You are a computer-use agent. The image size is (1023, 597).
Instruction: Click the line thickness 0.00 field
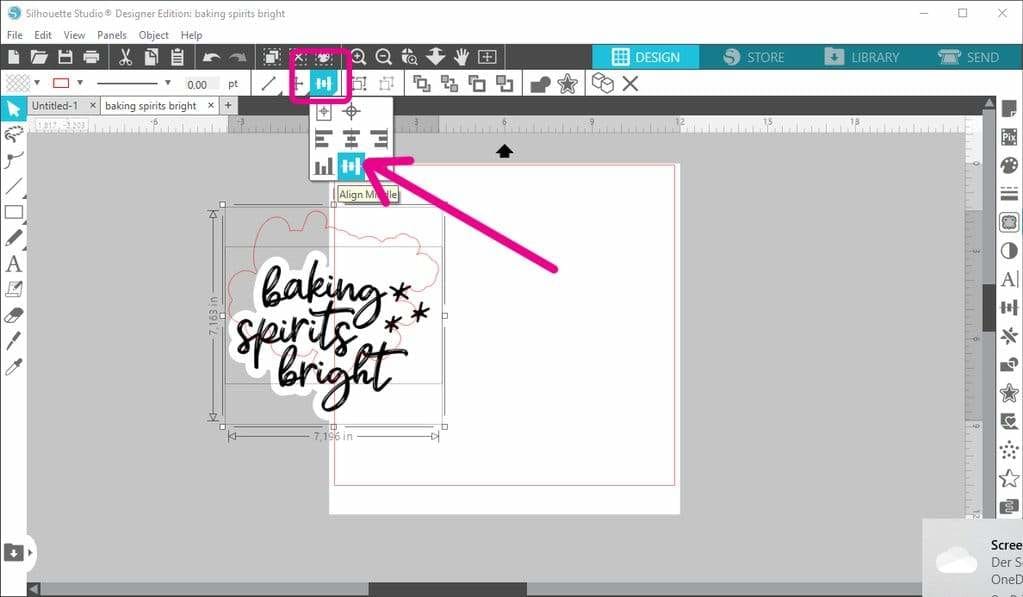(x=200, y=84)
